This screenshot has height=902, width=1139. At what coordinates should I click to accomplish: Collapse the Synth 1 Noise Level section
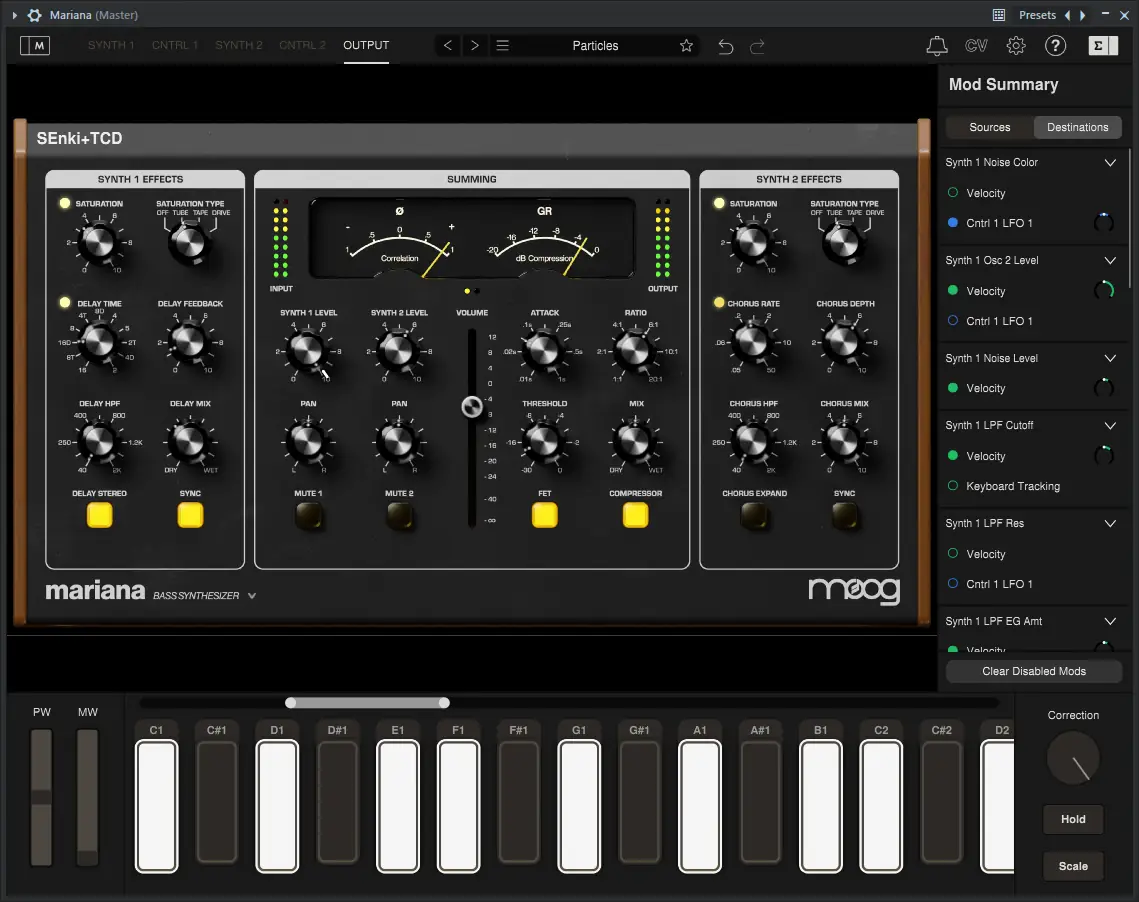(1110, 358)
